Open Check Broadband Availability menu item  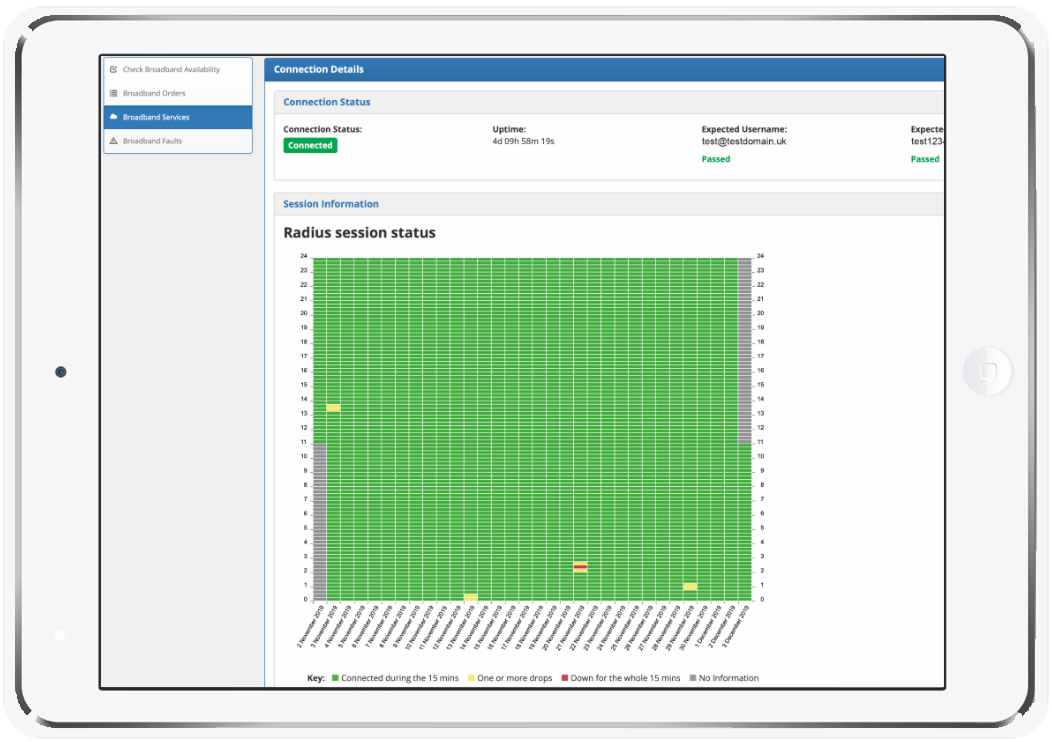tap(170, 70)
